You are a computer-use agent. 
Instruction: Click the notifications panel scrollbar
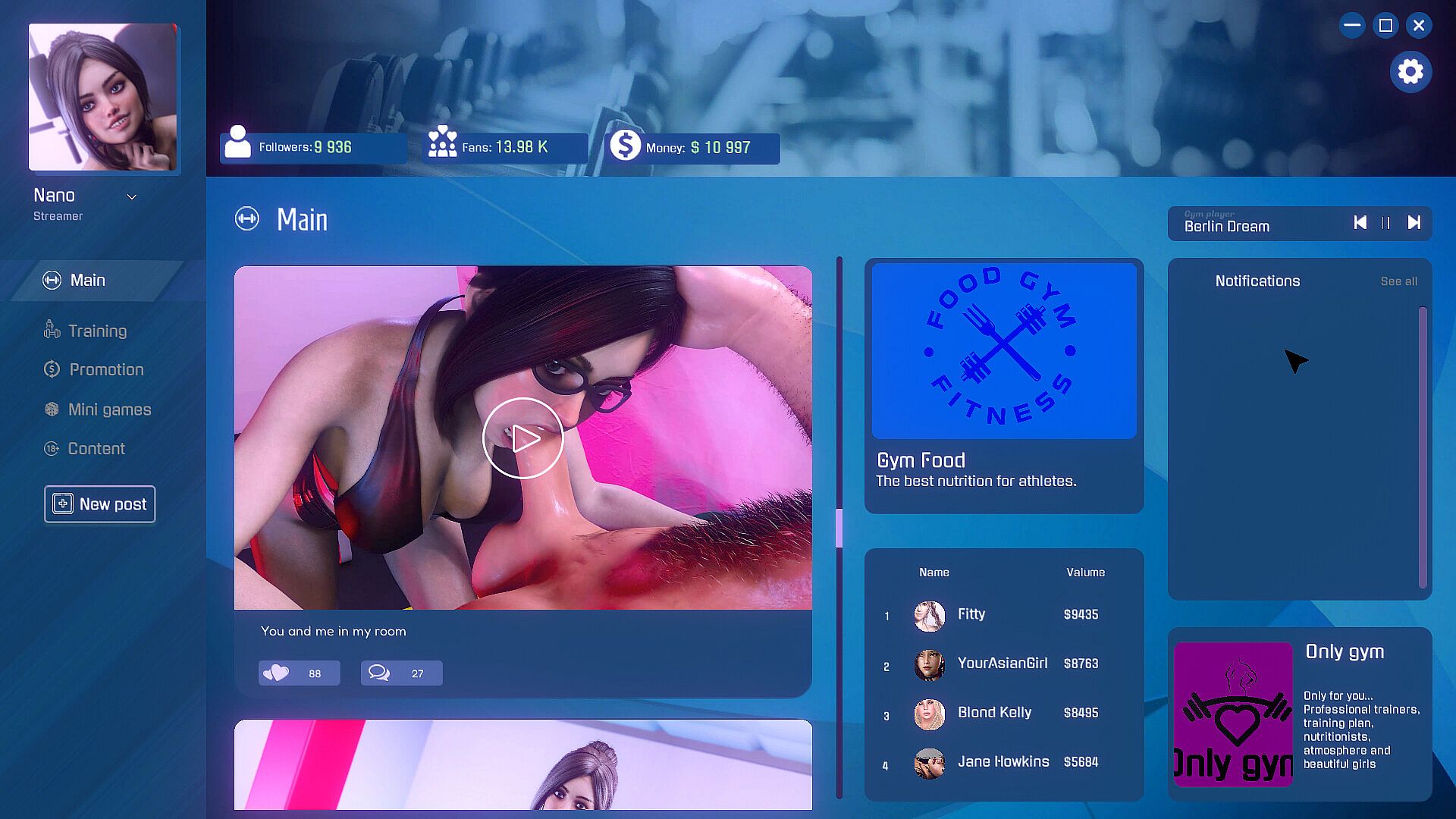[x=1423, y=447]
